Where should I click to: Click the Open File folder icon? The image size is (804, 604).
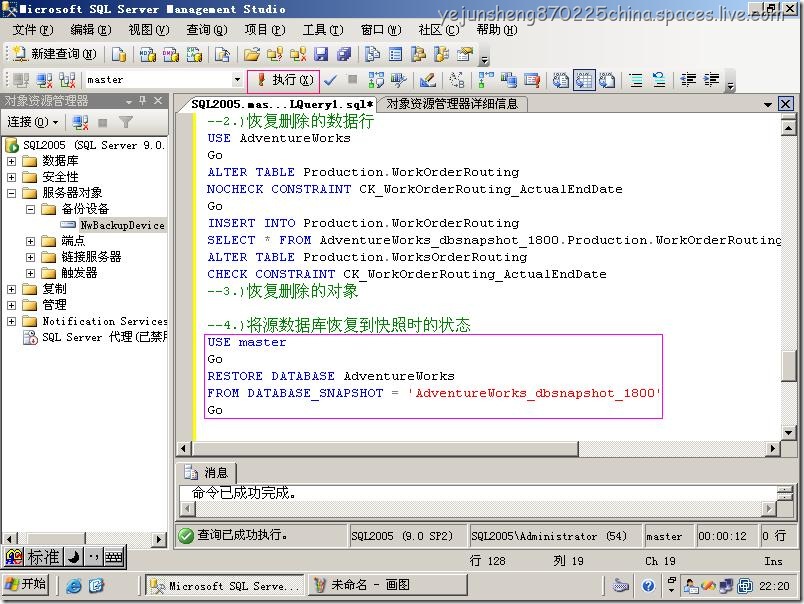[251, 54]
